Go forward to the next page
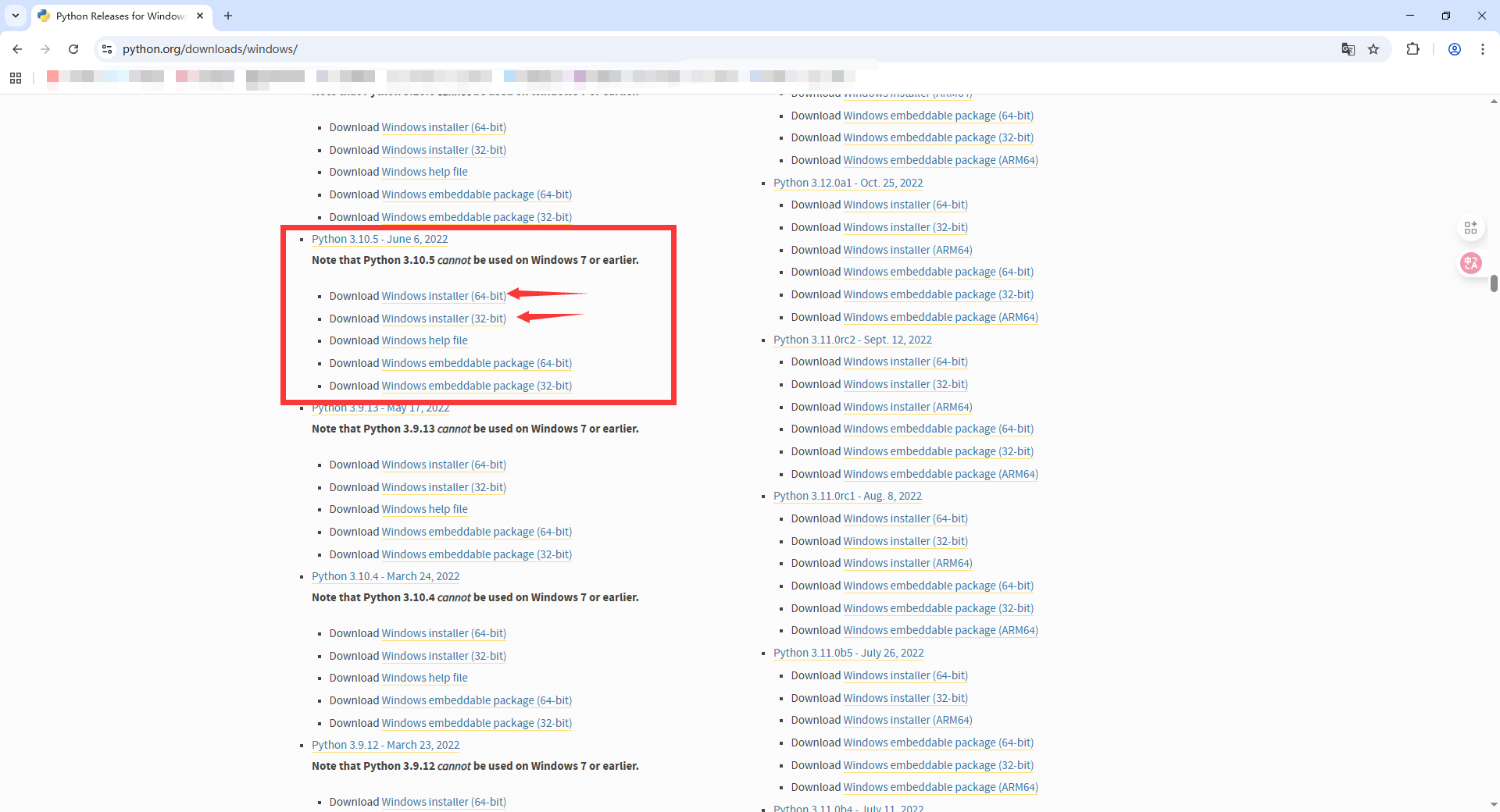Viewport: 1500px width, 812px height. pyautogui.click(x=45, y=49)
